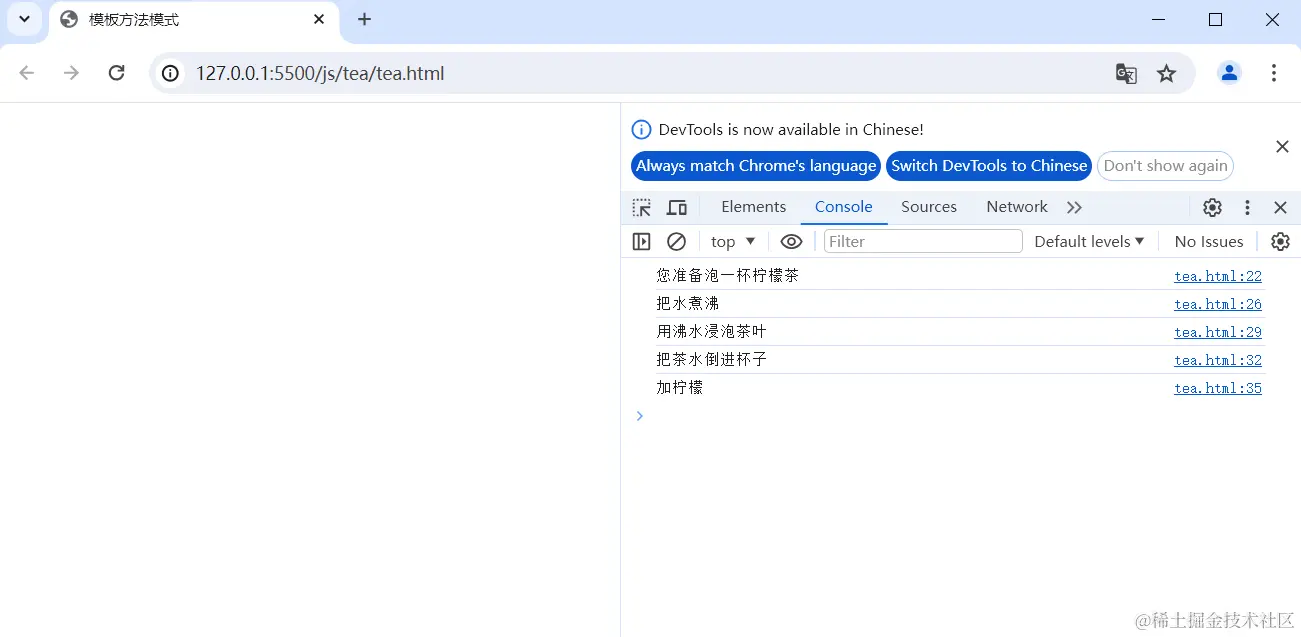This screenshot has width=1301, height=637.
Task: Click the log message 您准备泡一杯柠檬茶
Action: pyautogui.click(x=727, y=275)
